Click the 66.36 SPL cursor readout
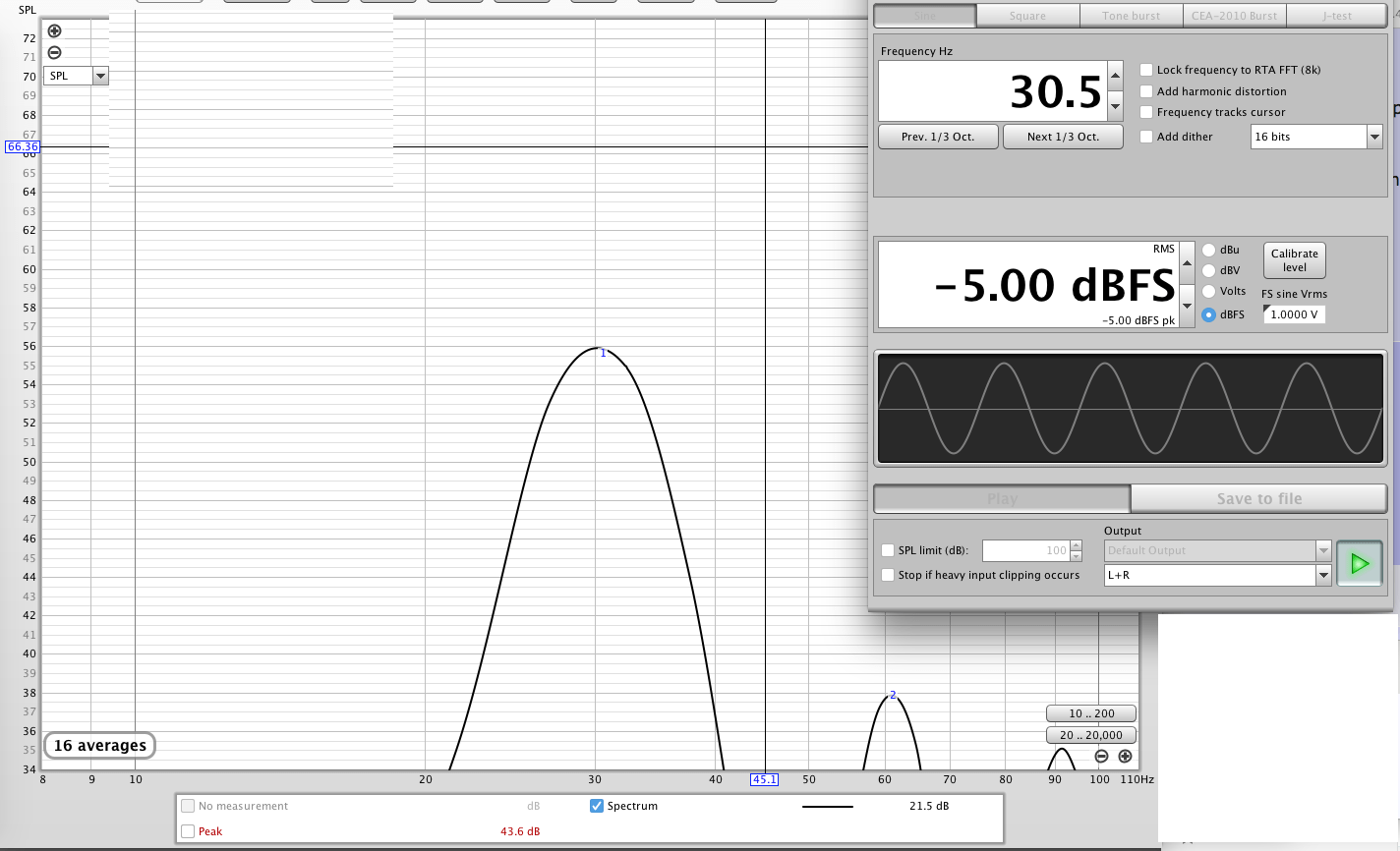This screenshot has height=851, width=1400. point(22,146)
